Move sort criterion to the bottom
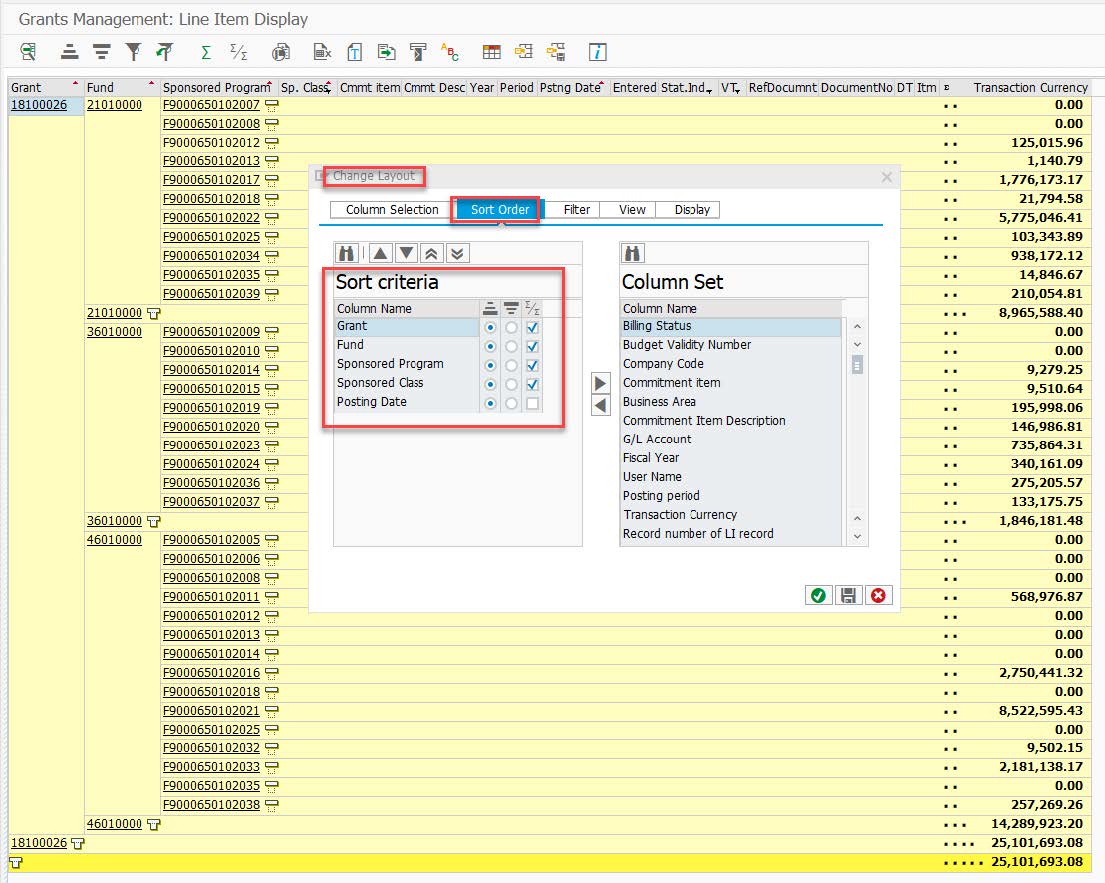 coord(457,253)
